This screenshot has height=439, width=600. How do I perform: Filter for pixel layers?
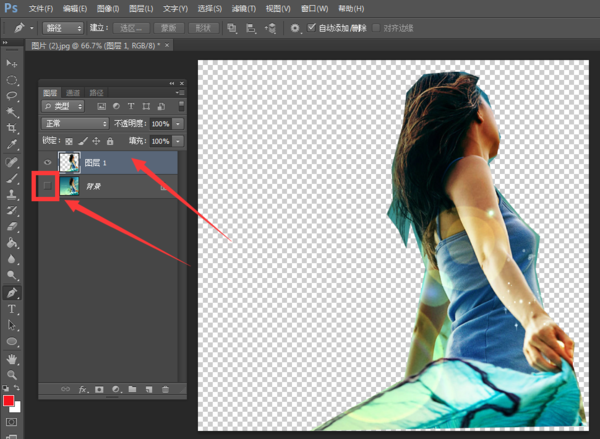pos(101,106)
